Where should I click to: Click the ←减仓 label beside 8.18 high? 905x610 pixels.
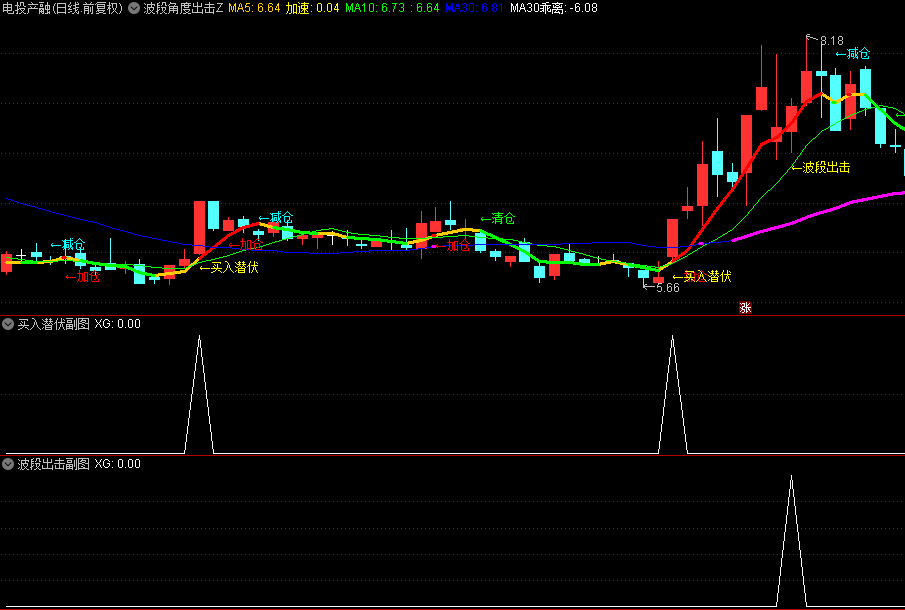pyautogui.click(x=852, y=54)
